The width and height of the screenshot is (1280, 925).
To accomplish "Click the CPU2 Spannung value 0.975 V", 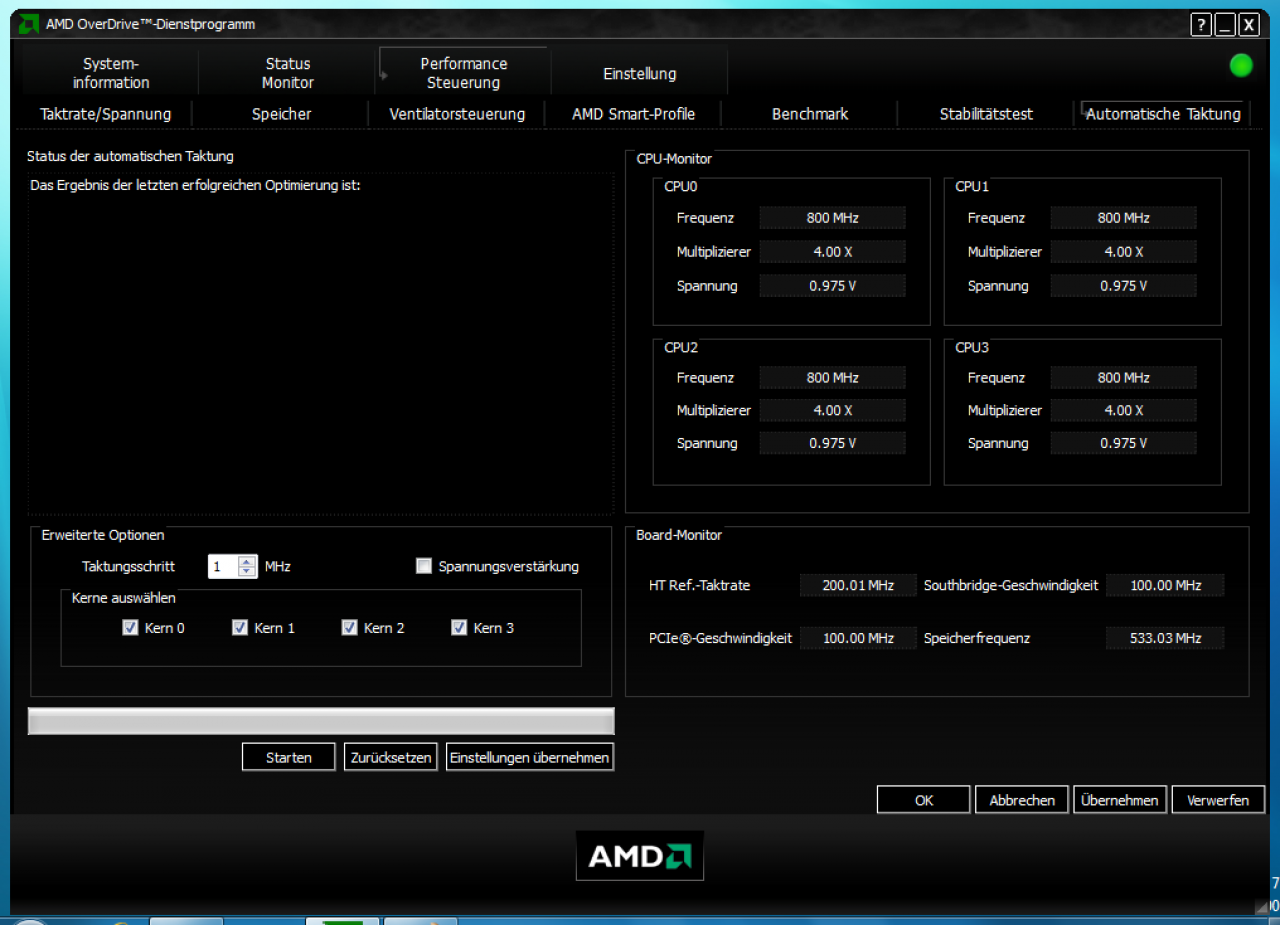I will [x=832, y=443].
